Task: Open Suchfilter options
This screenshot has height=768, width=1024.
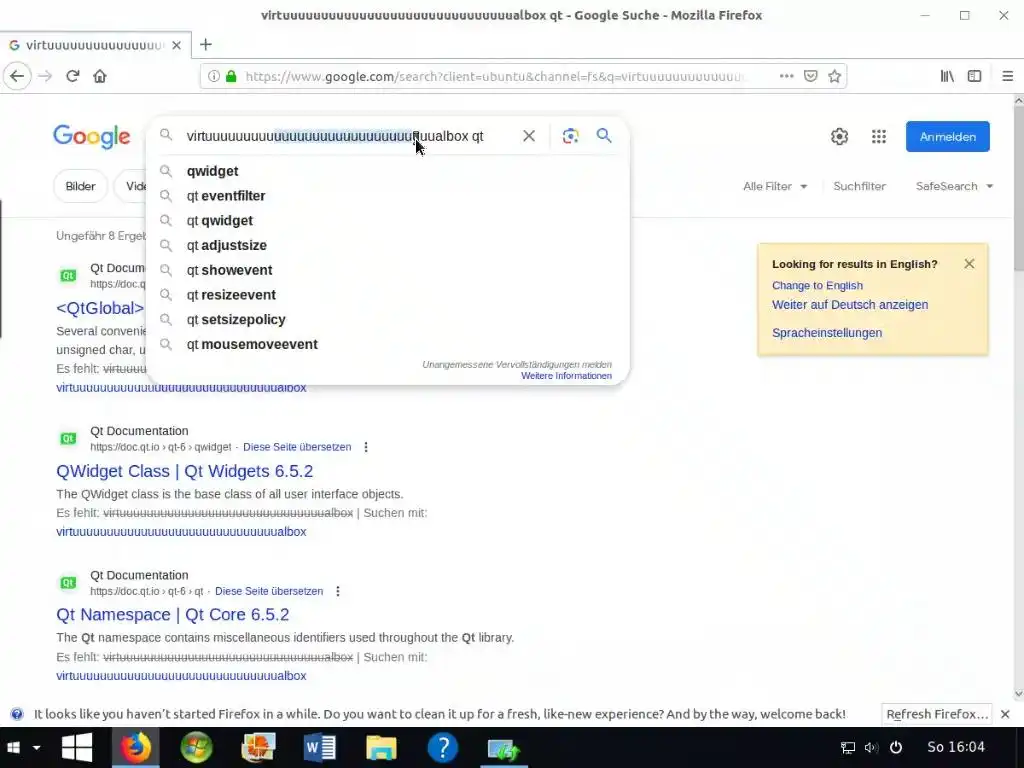Action: (x=859, y=186)
